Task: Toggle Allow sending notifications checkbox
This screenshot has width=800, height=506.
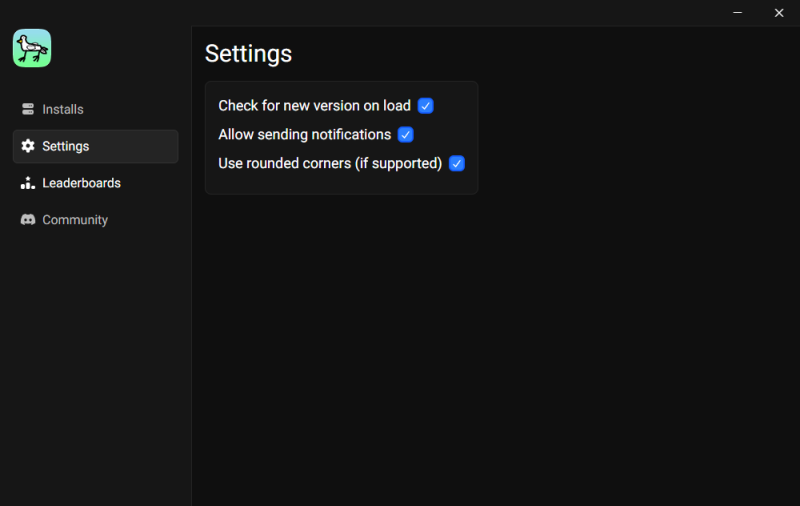Action: pos(406,135)
